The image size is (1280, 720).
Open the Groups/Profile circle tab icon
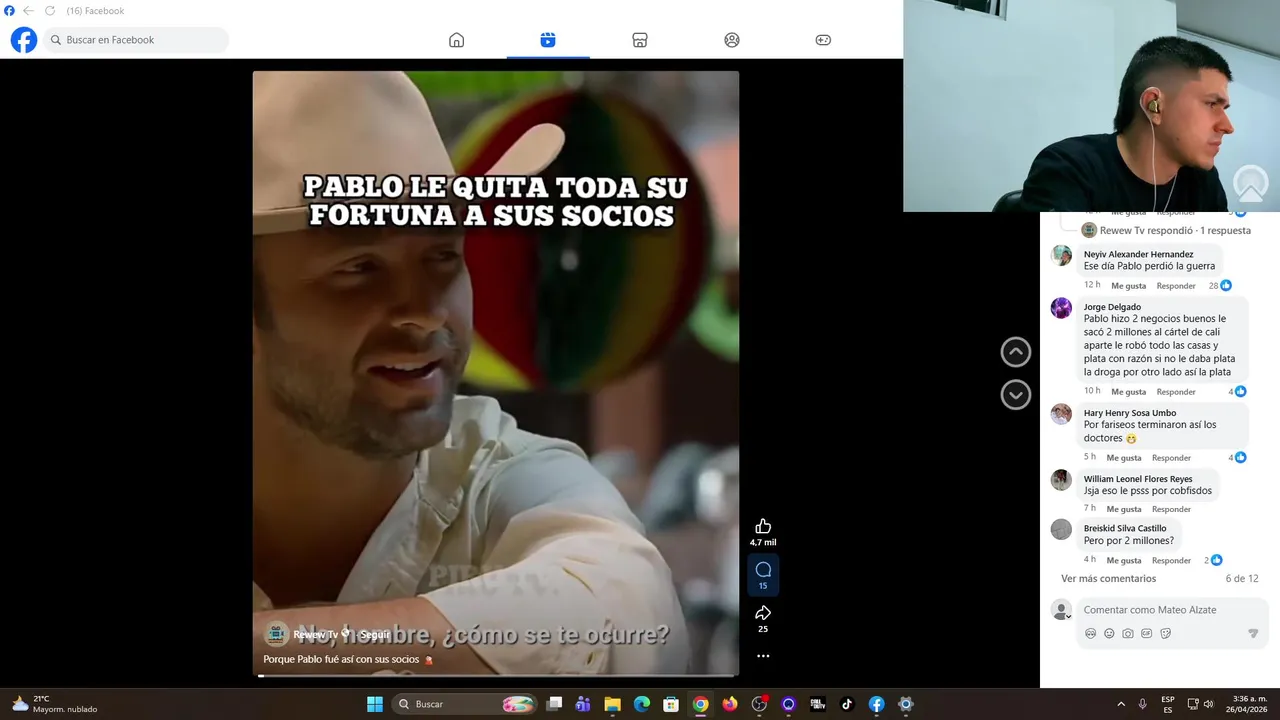coord(732,40)
